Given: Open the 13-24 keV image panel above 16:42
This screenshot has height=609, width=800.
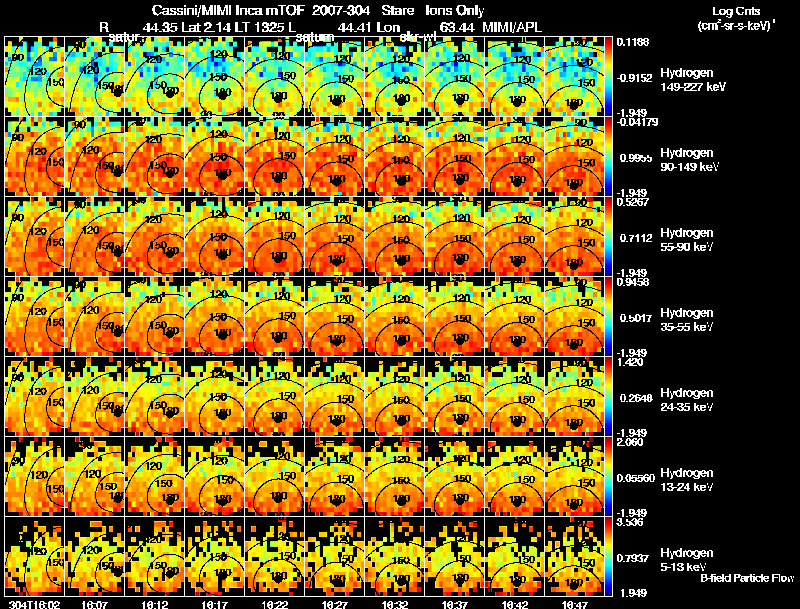Looking at the screenshot, I should click(x=515, y=477).
